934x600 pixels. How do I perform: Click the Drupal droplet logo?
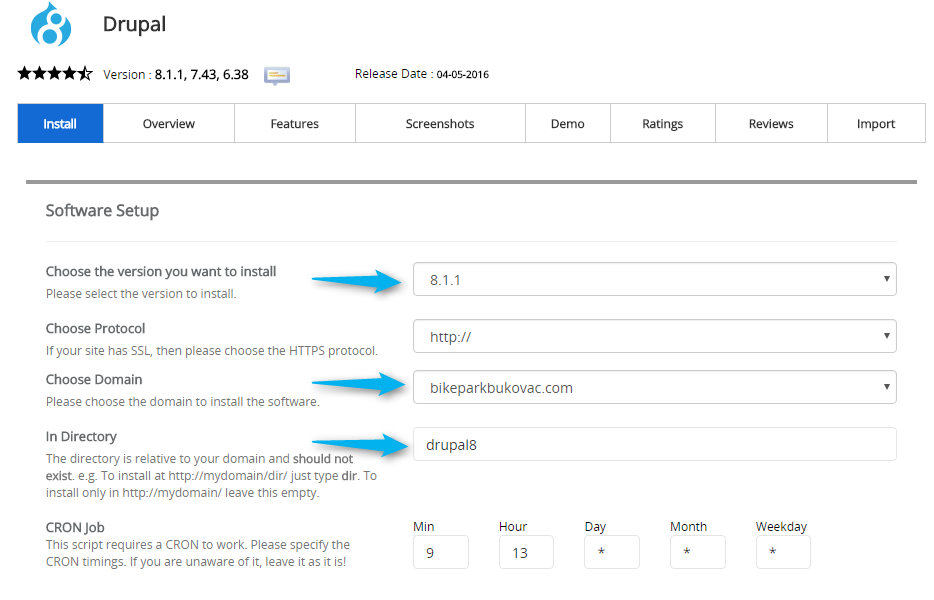[51, 24]
